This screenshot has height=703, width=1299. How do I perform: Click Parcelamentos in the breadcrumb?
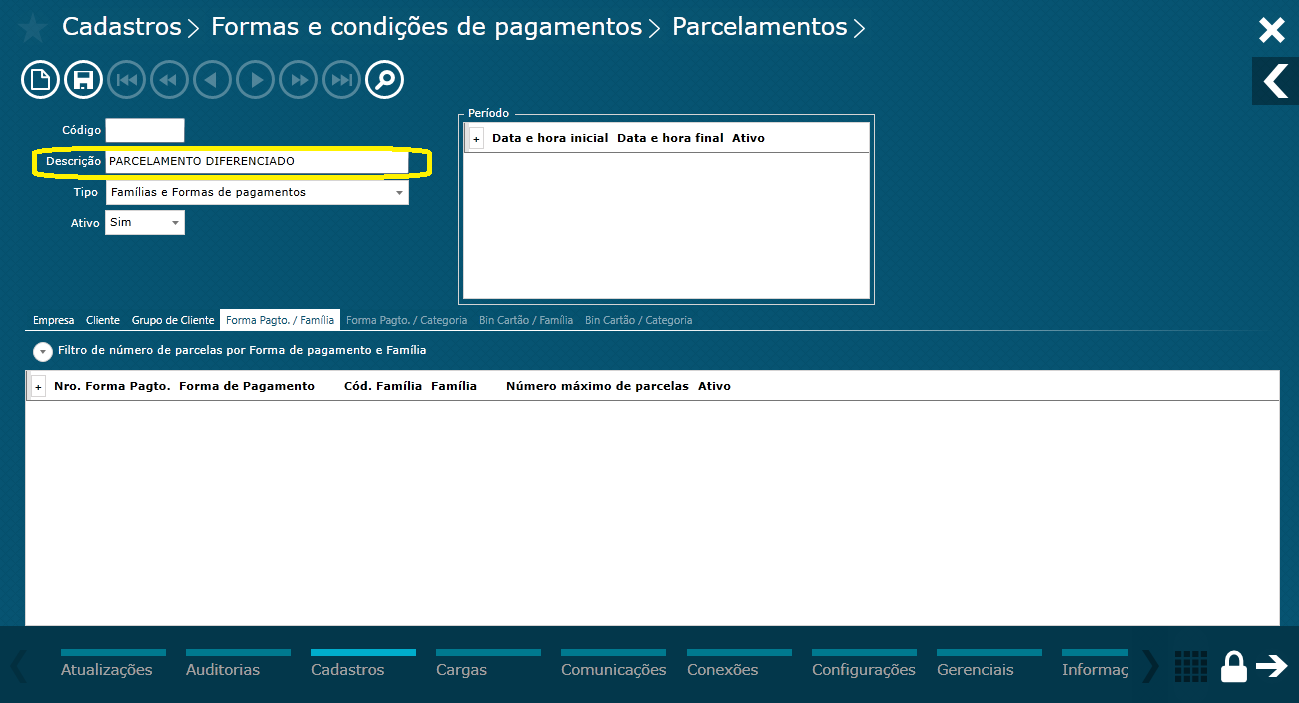click(759, 27)
